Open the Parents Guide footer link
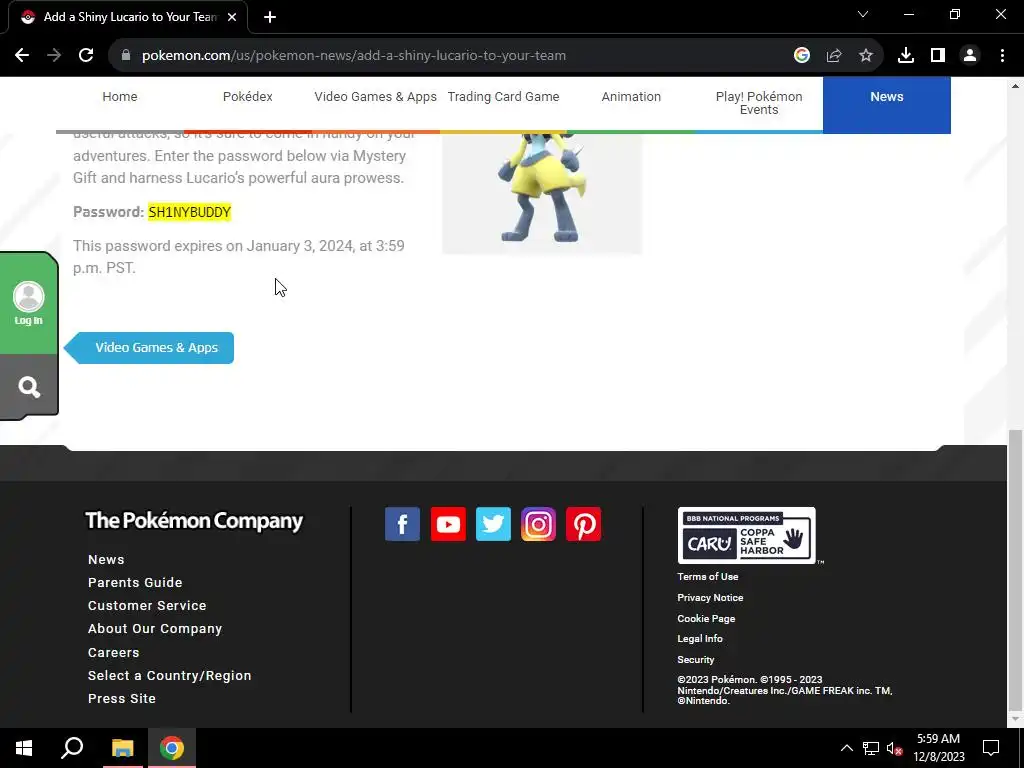The height and width of the screenshot is (768, 1024). coord(135,583)
